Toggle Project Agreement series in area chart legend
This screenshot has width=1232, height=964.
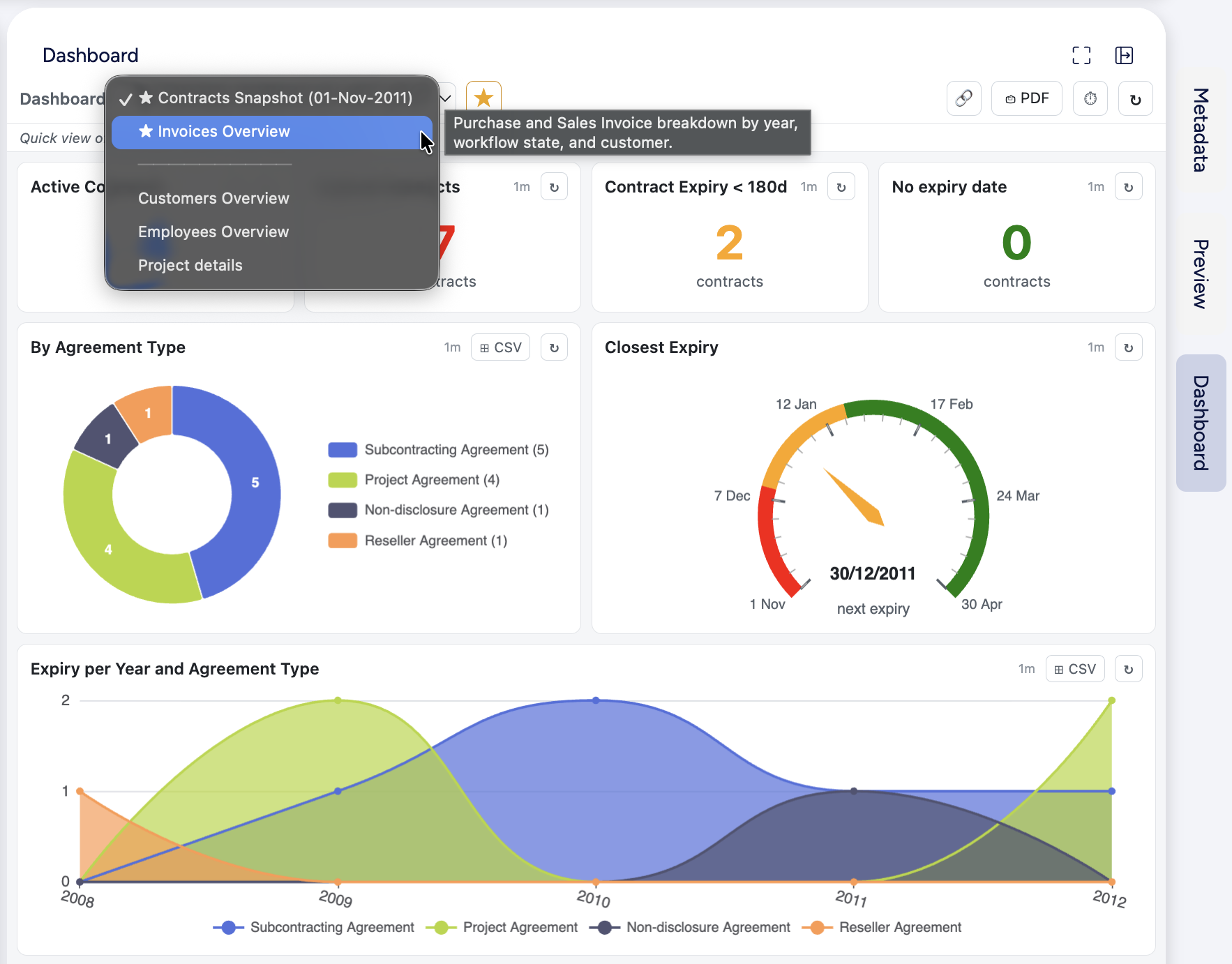click(x=502, y=927)
